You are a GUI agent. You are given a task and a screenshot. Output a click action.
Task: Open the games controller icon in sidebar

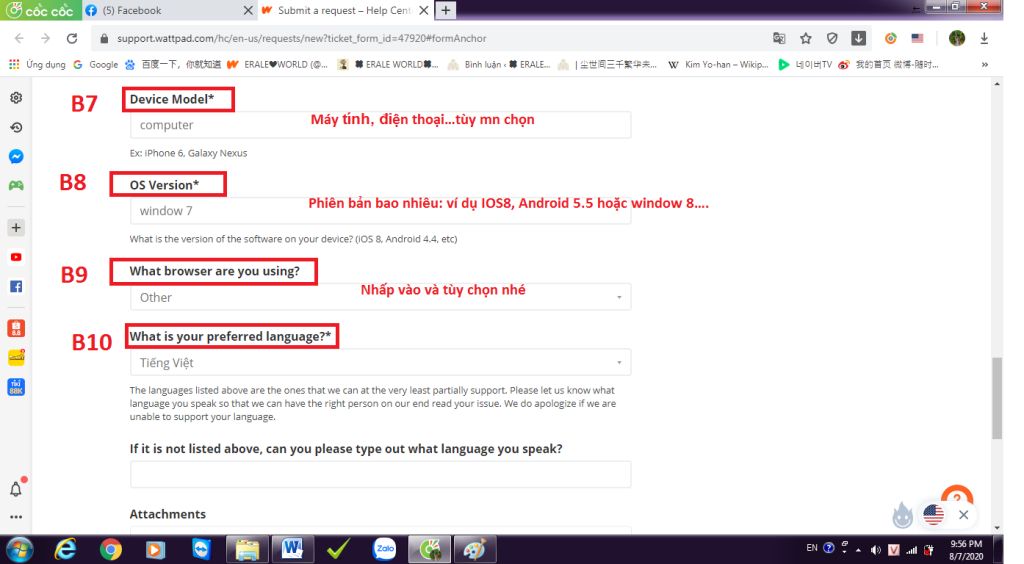click(x=16, y=186)
